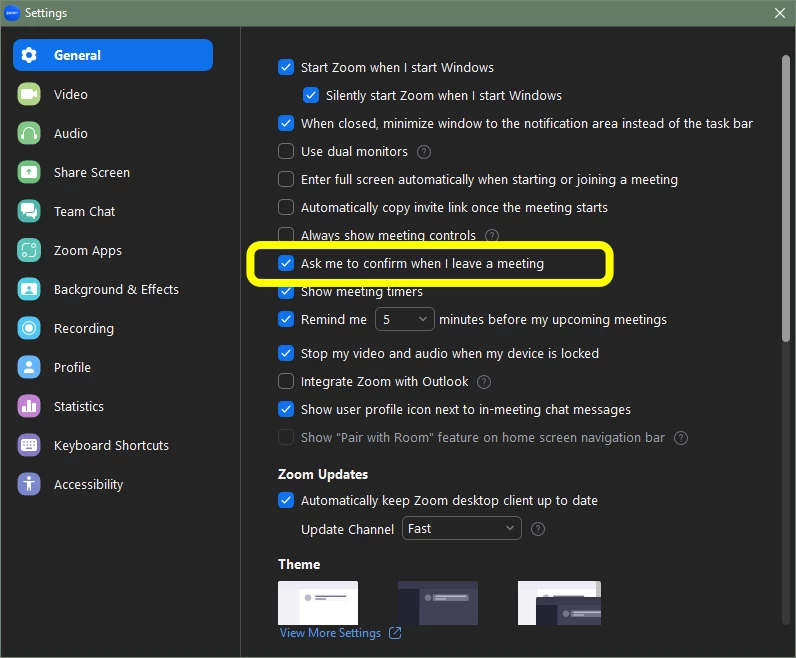Toggle minimize window to notification area checkbox
The width and height of the screenshot is (796, 658).
286,123
